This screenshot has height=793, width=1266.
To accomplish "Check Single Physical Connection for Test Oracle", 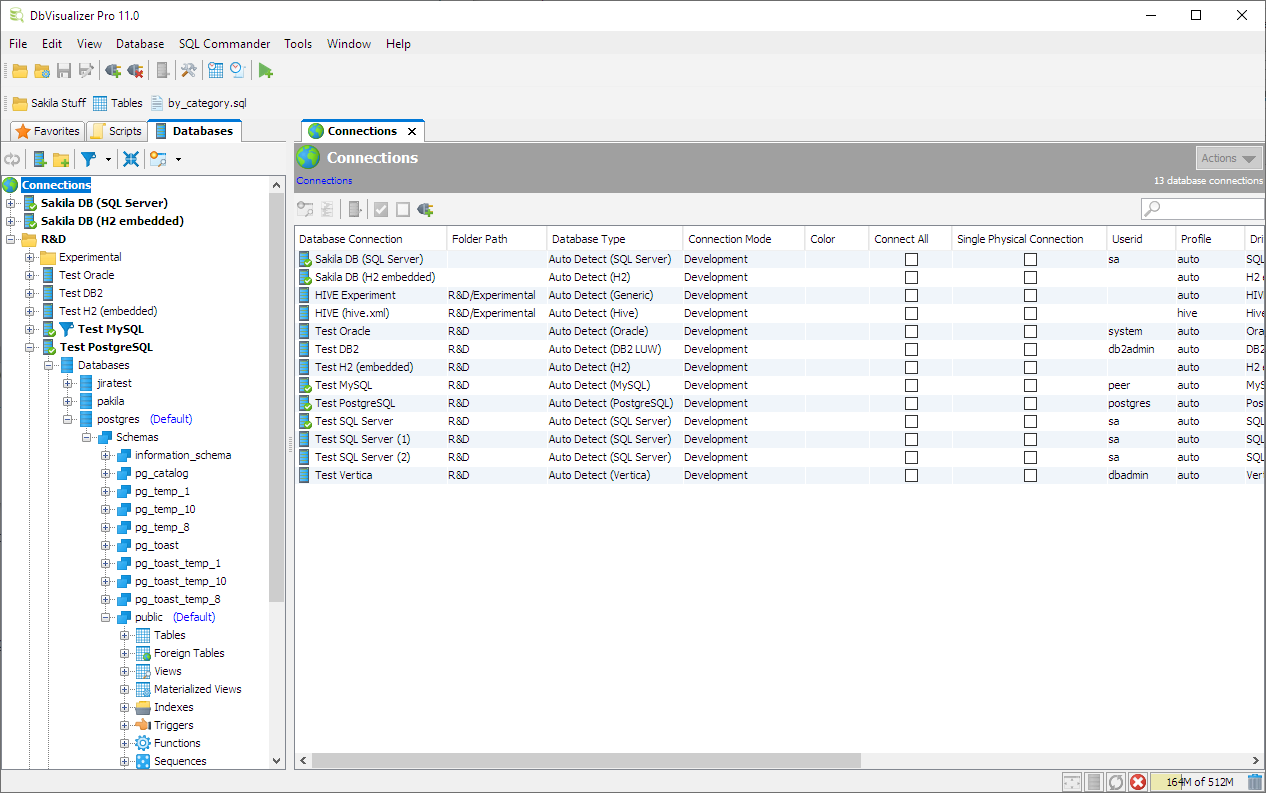I will click(1029, 331).
